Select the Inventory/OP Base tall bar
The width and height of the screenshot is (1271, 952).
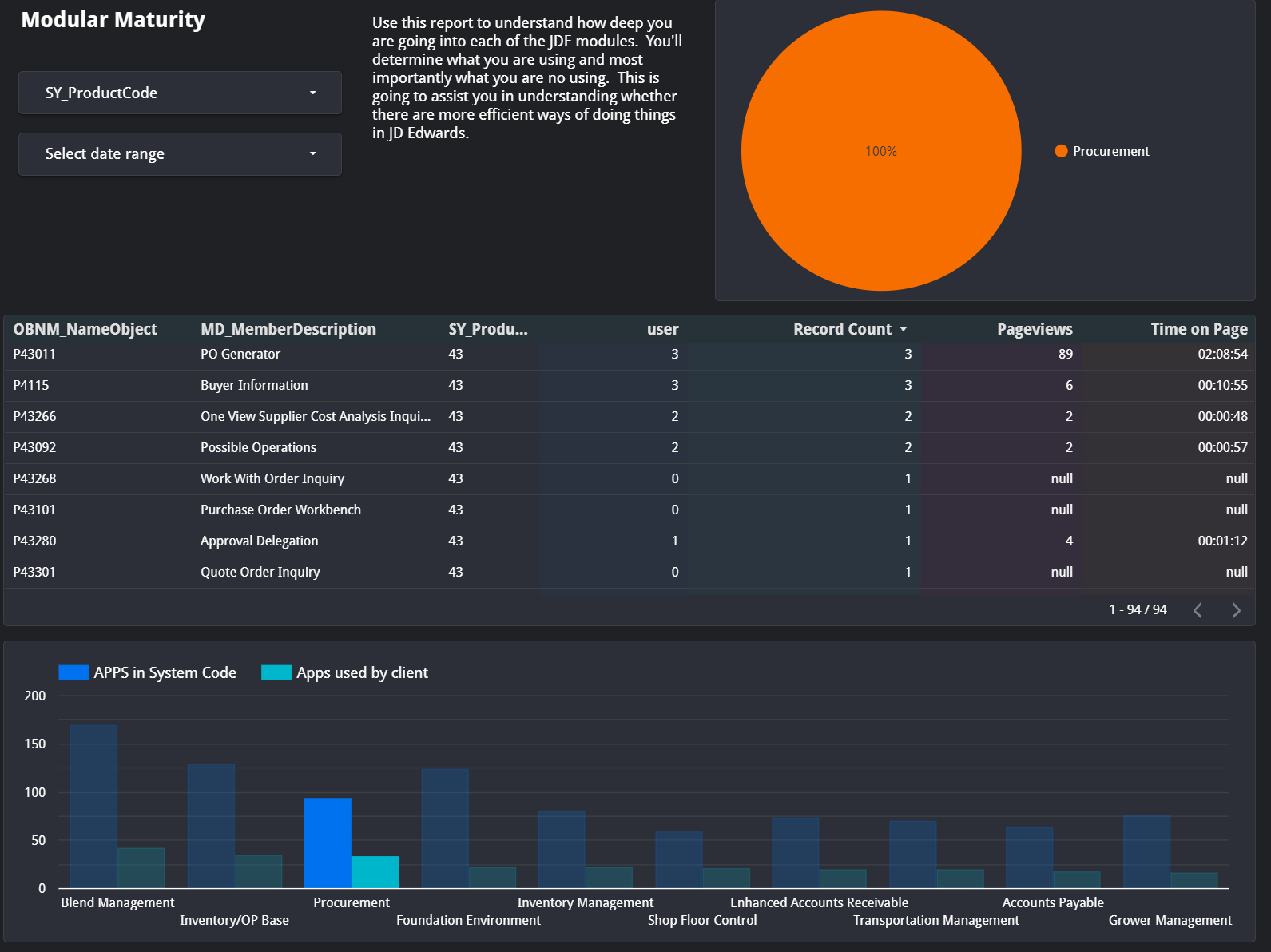pos(211,826)
